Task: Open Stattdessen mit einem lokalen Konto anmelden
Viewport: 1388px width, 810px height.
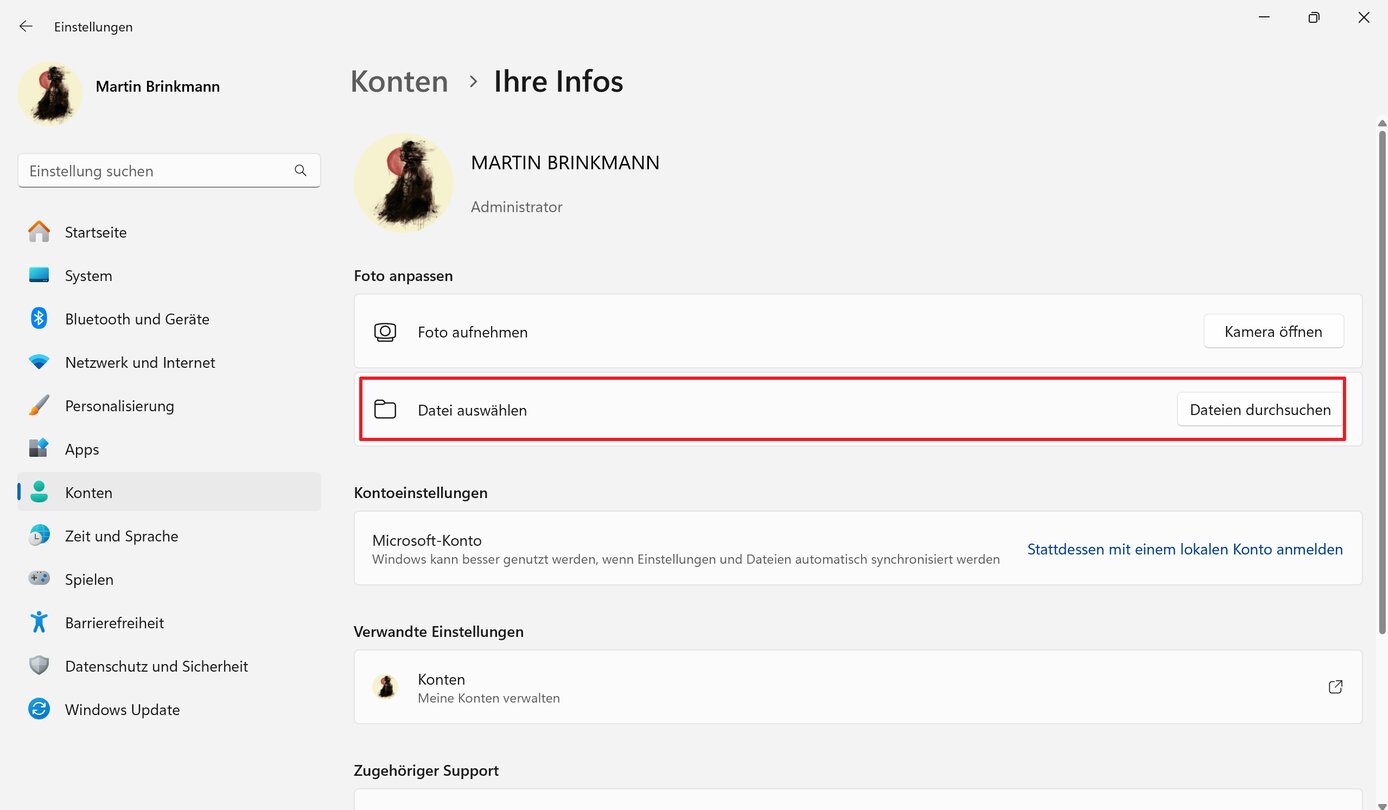Action: click(1185, 548)
